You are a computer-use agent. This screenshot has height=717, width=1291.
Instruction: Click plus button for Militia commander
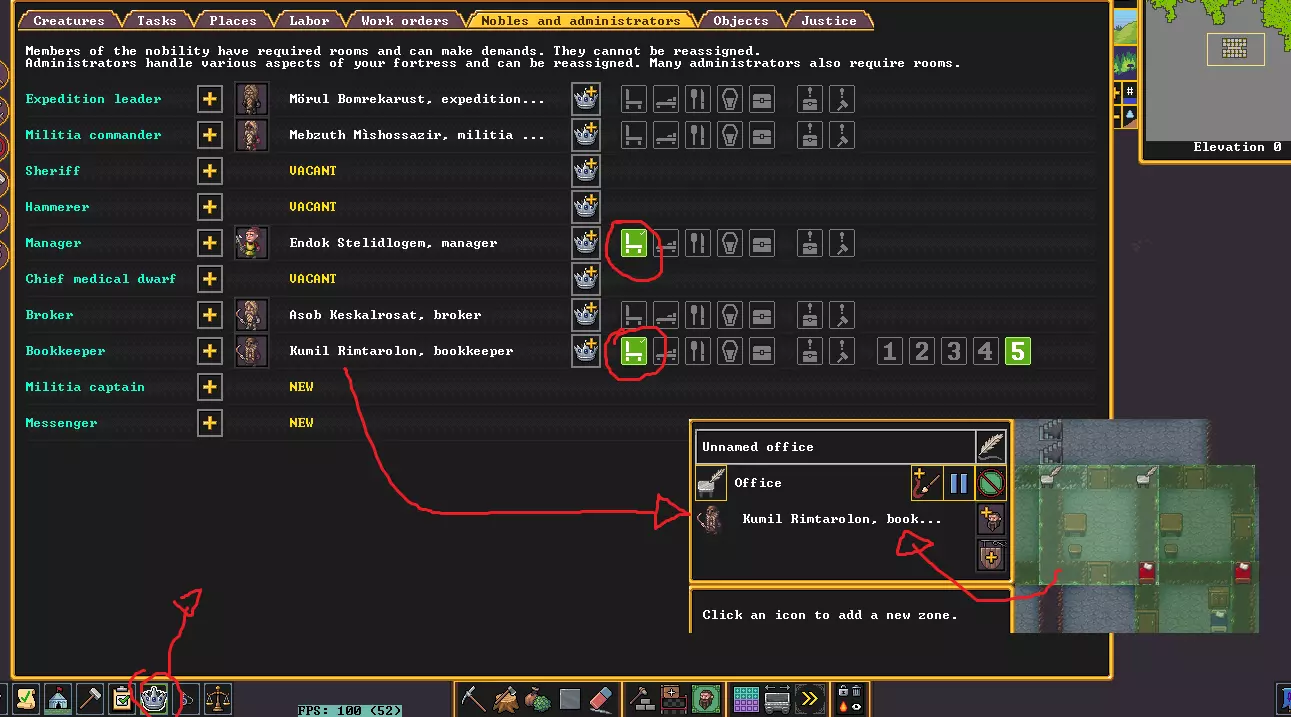tap(209, 135)
